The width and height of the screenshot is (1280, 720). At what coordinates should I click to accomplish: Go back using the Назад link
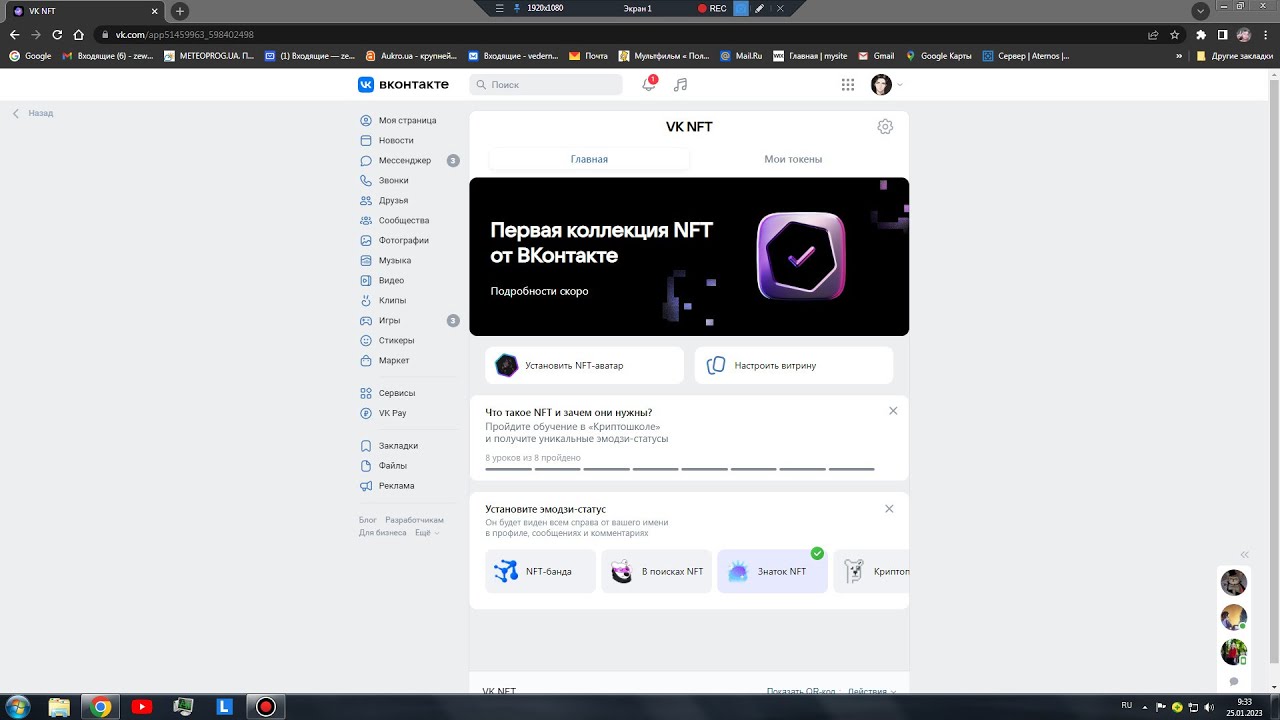click(x=33, y=113)
